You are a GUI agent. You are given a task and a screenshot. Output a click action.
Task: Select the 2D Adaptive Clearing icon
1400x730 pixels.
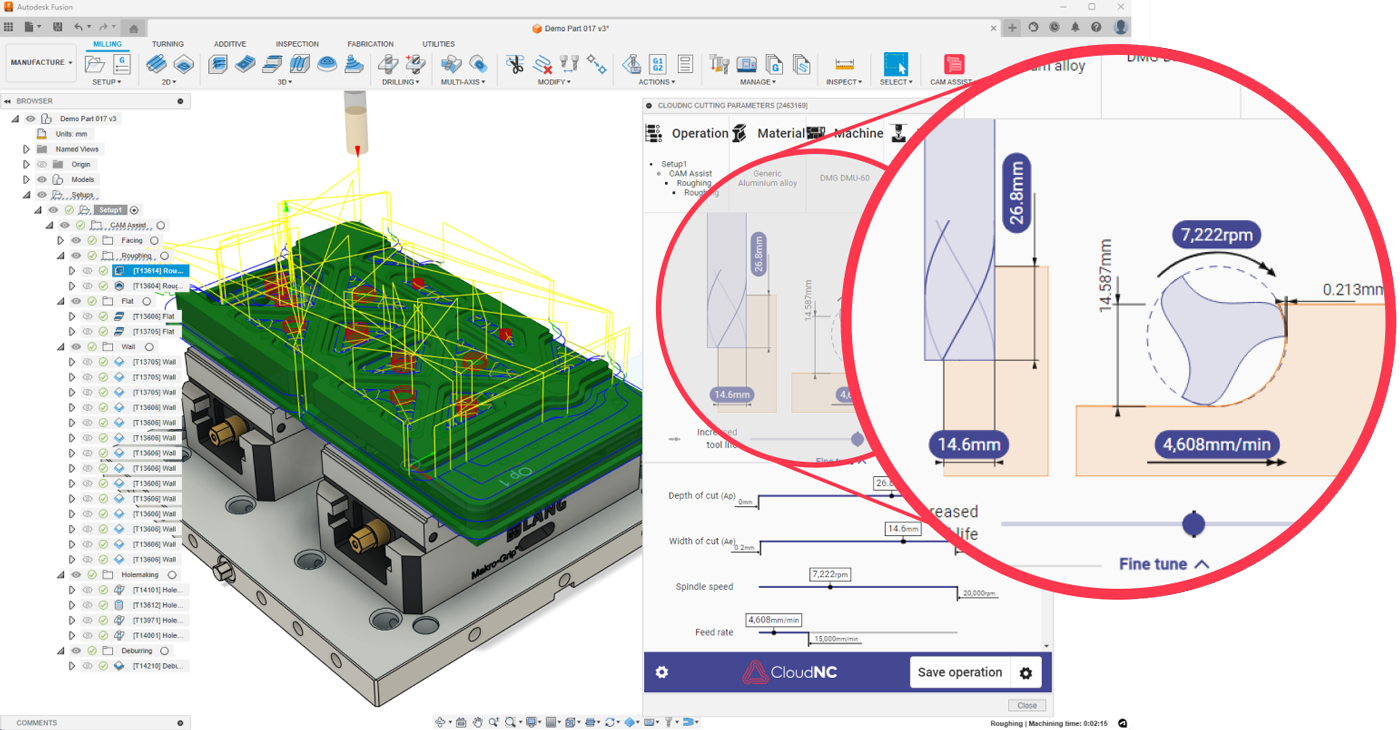tap(156, 64)
